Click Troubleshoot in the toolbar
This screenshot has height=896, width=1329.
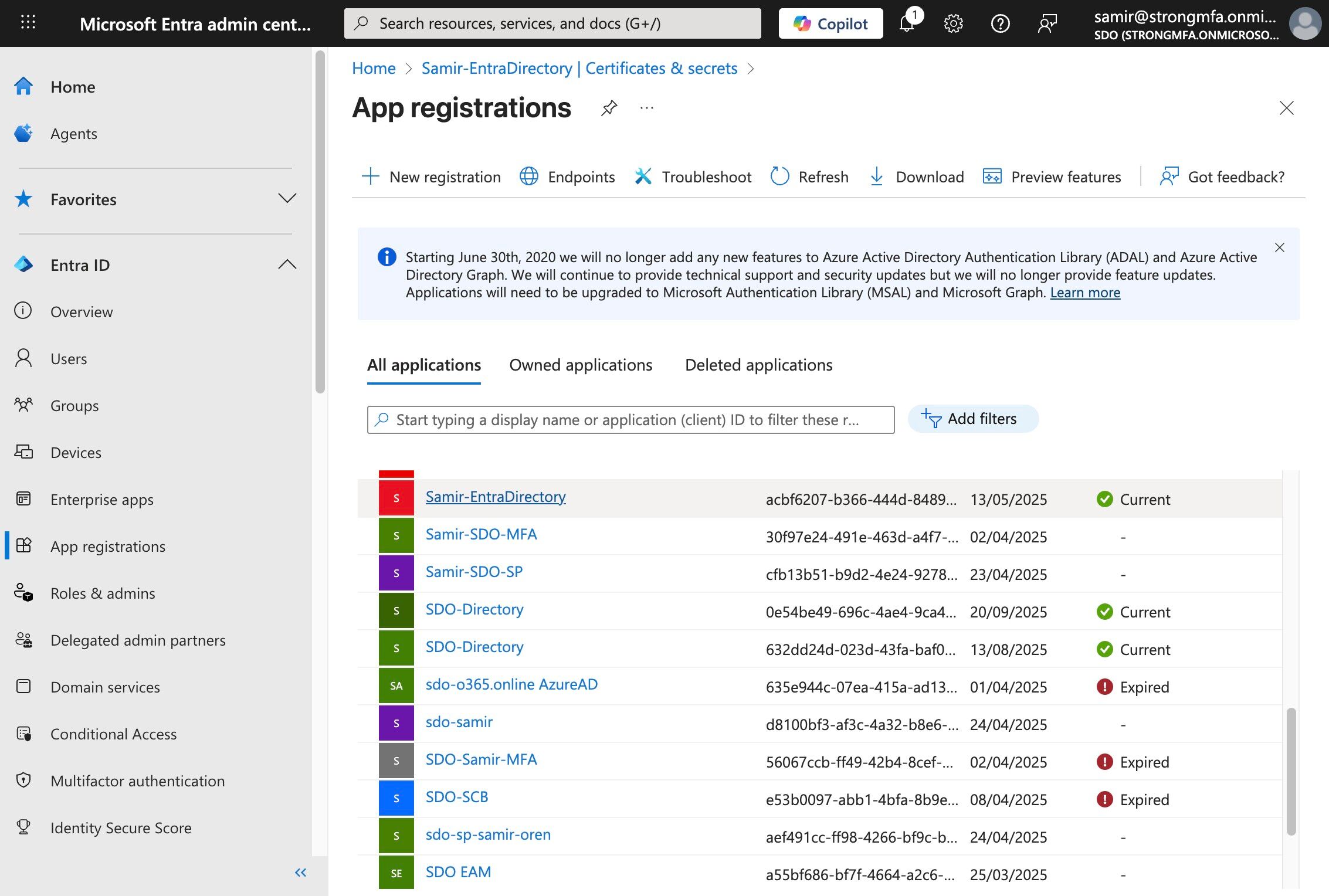[693, 177]
